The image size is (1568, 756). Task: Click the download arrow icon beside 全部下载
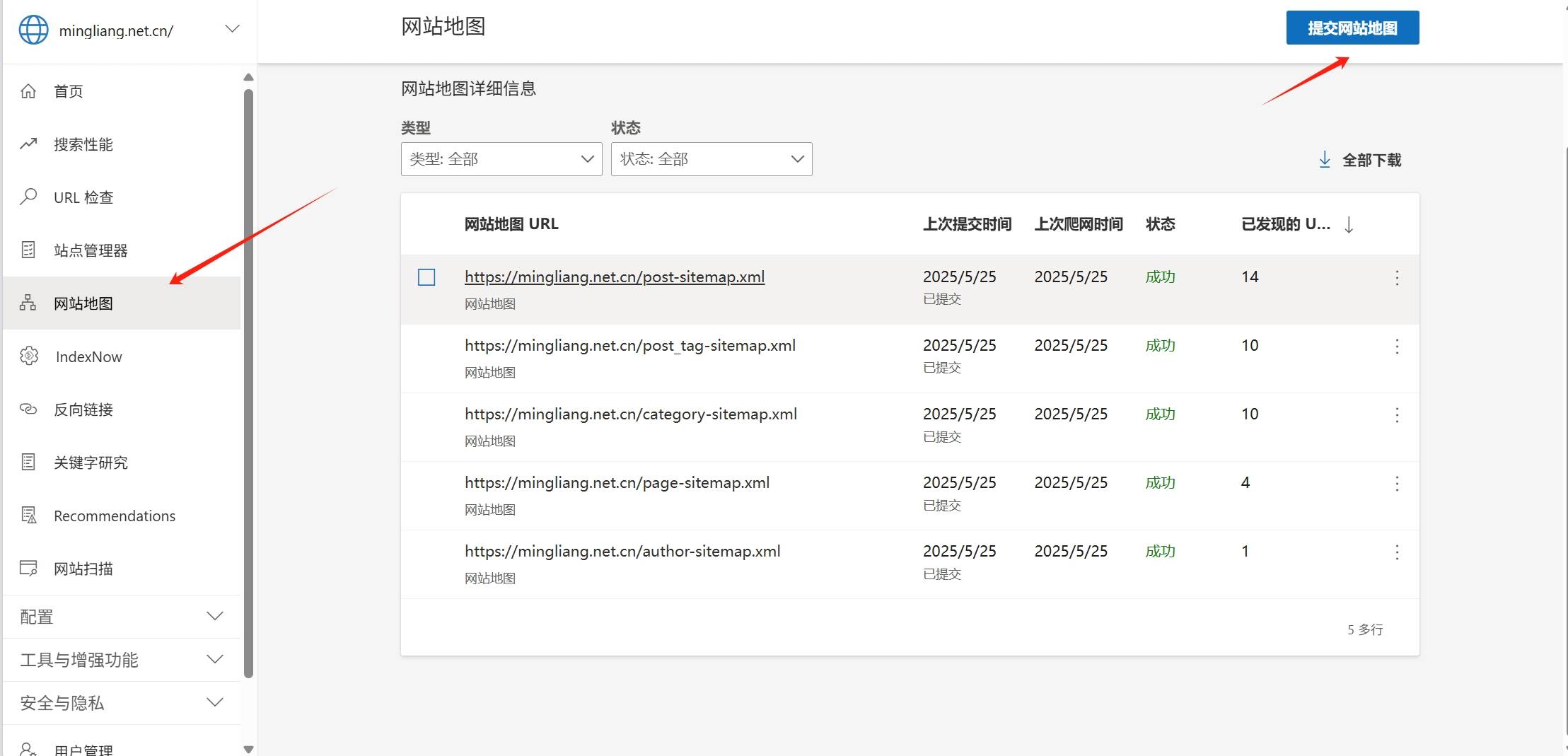point(1325,160)
